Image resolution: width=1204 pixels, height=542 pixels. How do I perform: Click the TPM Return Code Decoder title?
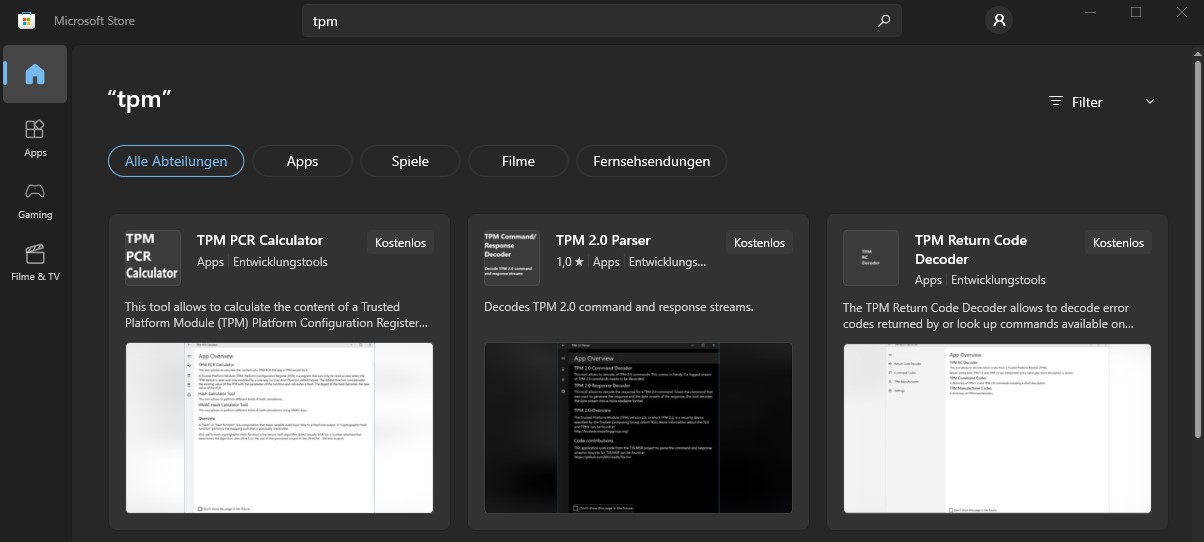tap(970, 249)
